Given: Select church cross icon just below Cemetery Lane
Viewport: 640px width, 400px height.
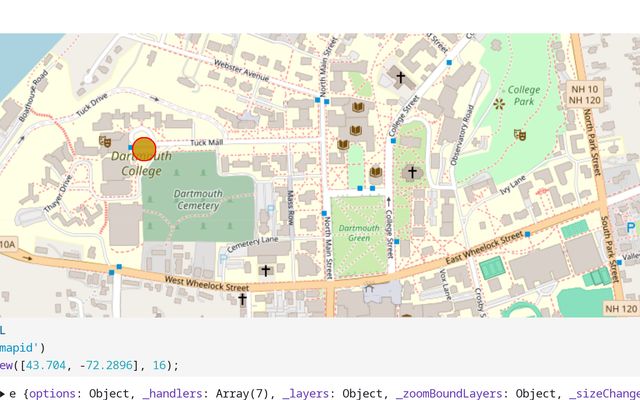Looking at the screenshot, I should 266,270.
